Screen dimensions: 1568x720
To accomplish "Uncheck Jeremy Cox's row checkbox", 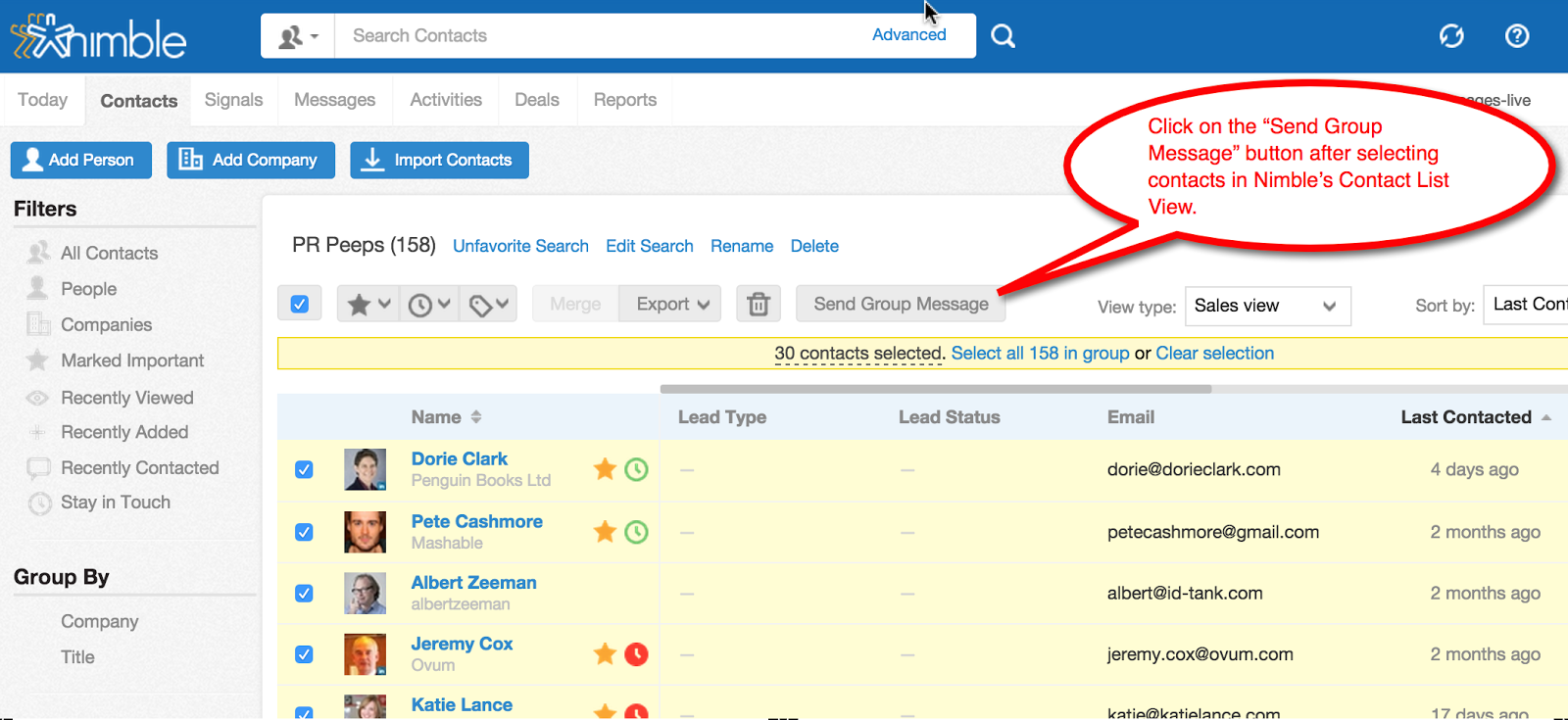I will click(x=304, y=654).
